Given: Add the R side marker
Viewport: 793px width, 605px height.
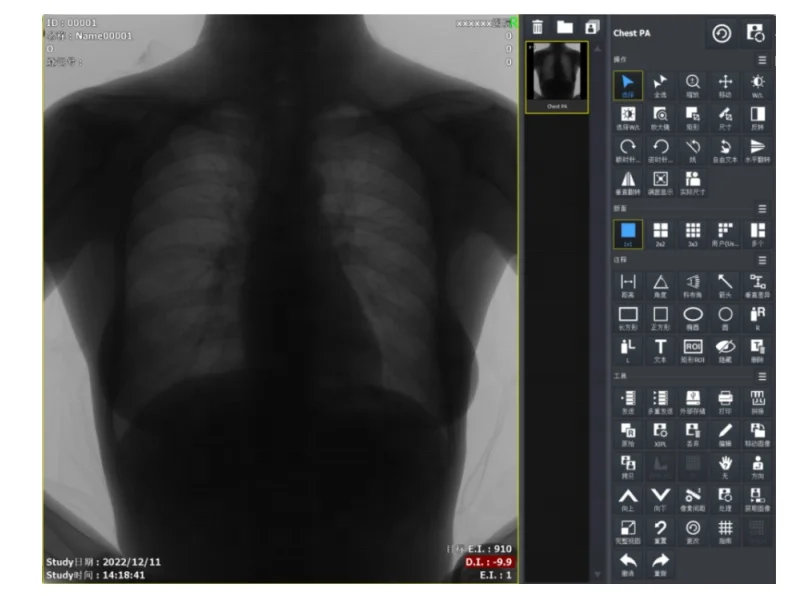Looking at the screenshot, I should [757, 318].
